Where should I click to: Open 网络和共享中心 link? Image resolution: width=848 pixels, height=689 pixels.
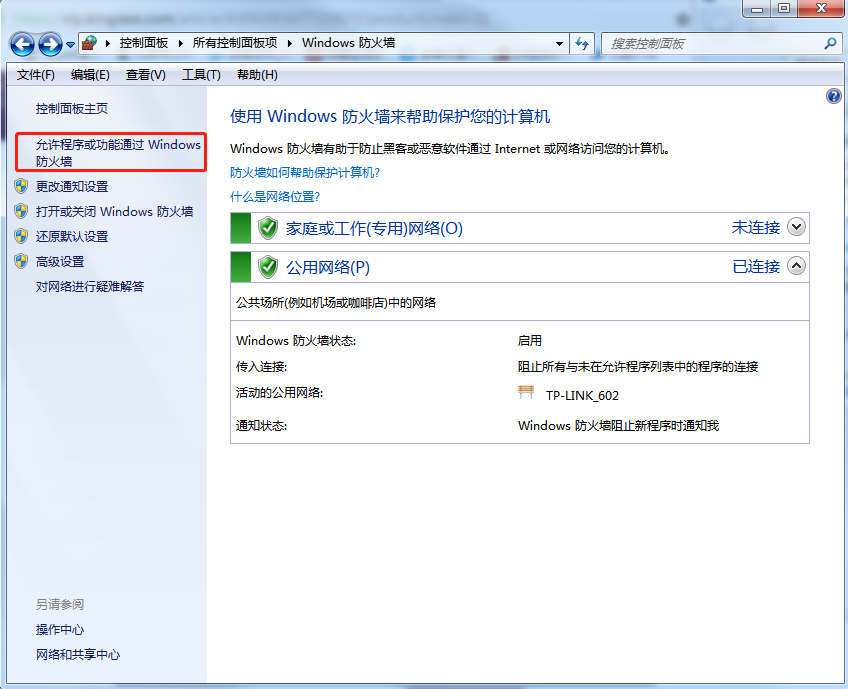coord(78,654)
